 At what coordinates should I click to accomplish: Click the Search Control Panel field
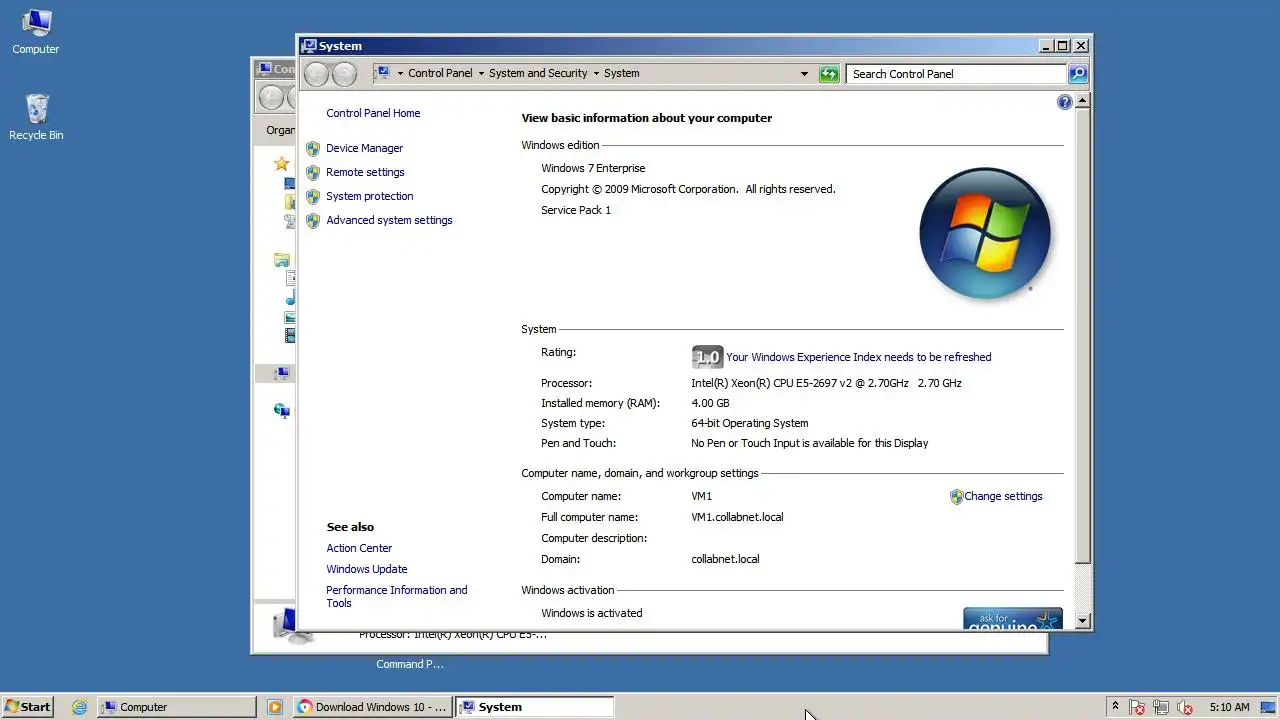pyautogui.click(x=956, y=74)
